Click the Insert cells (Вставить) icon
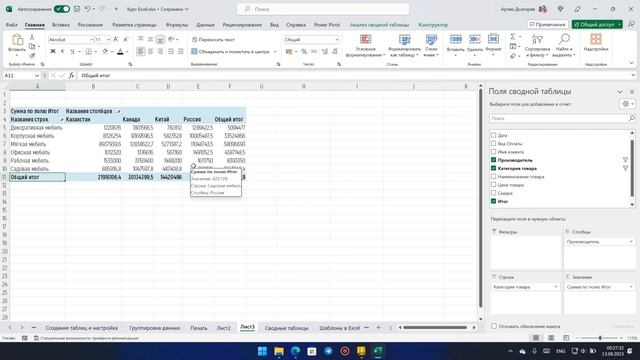 point(456,40)
